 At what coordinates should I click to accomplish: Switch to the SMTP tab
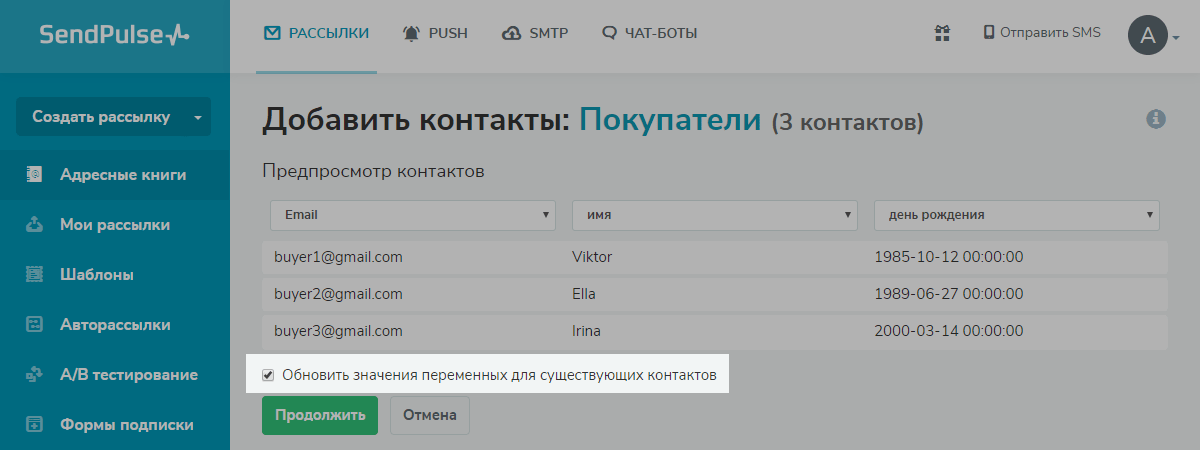[535, 33]
